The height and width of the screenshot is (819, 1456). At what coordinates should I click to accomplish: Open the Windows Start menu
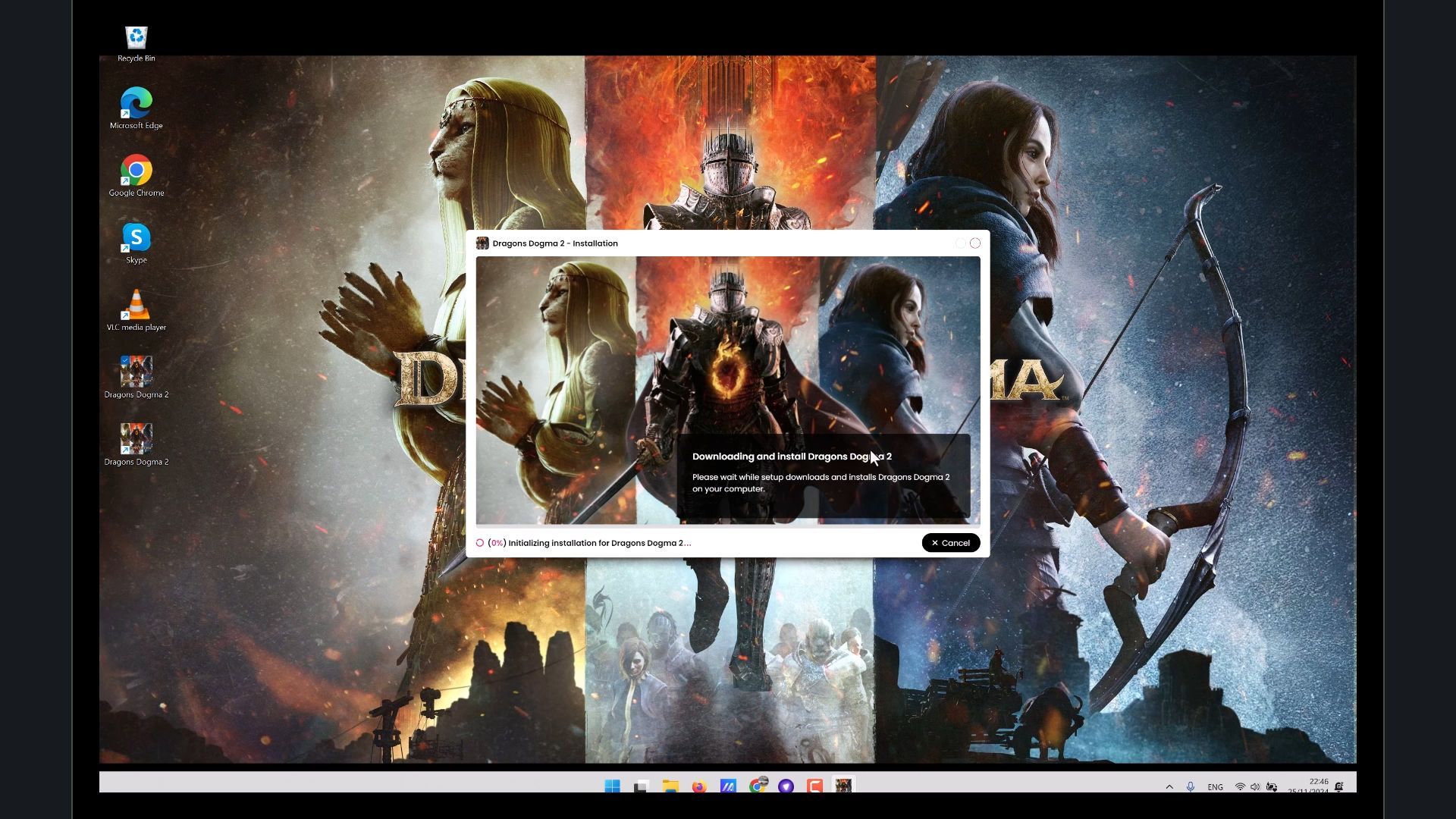(x=612, y=786)
